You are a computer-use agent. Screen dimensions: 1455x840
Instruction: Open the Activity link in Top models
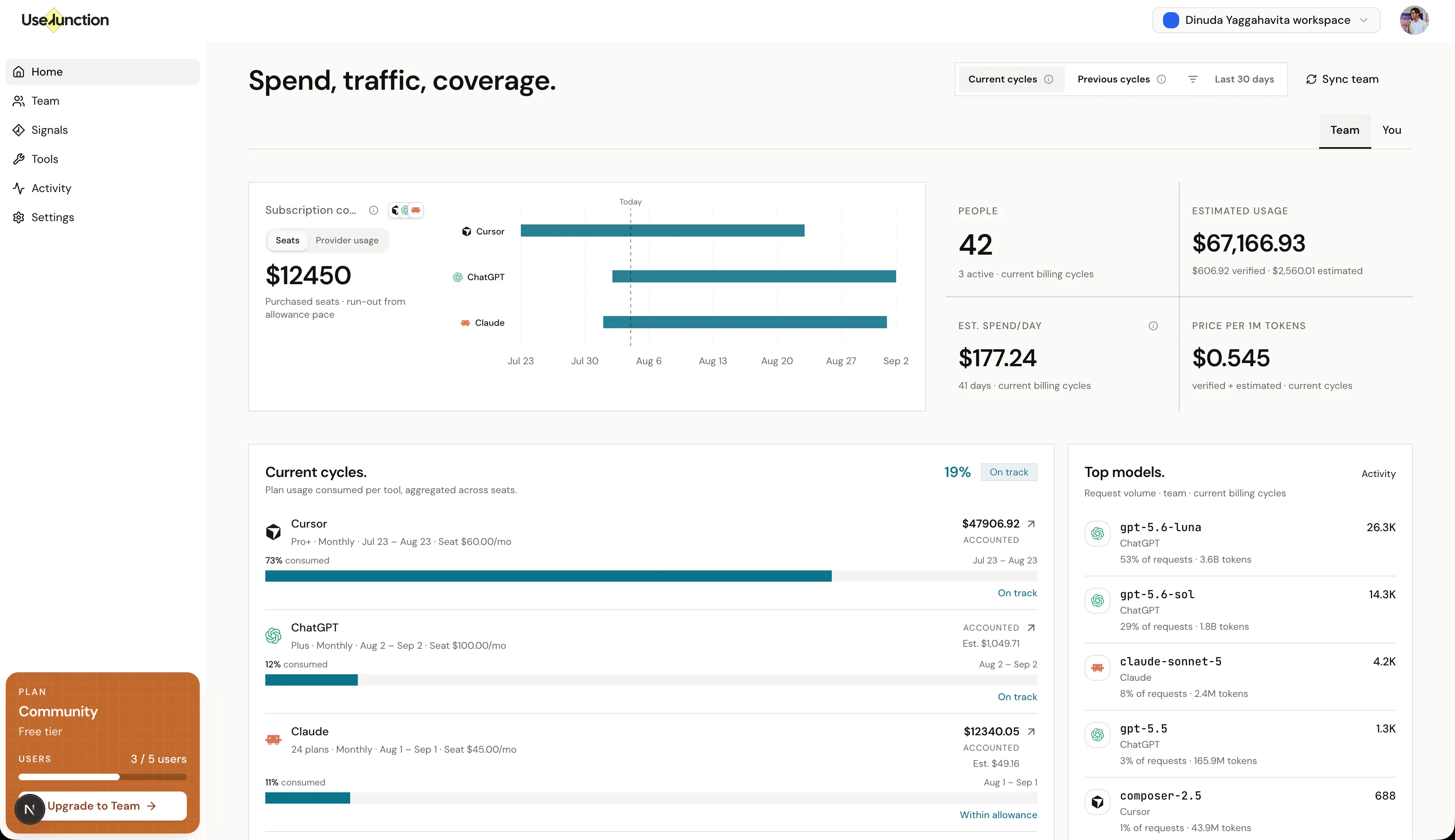pyautogui.click(x=1378, y=474)
